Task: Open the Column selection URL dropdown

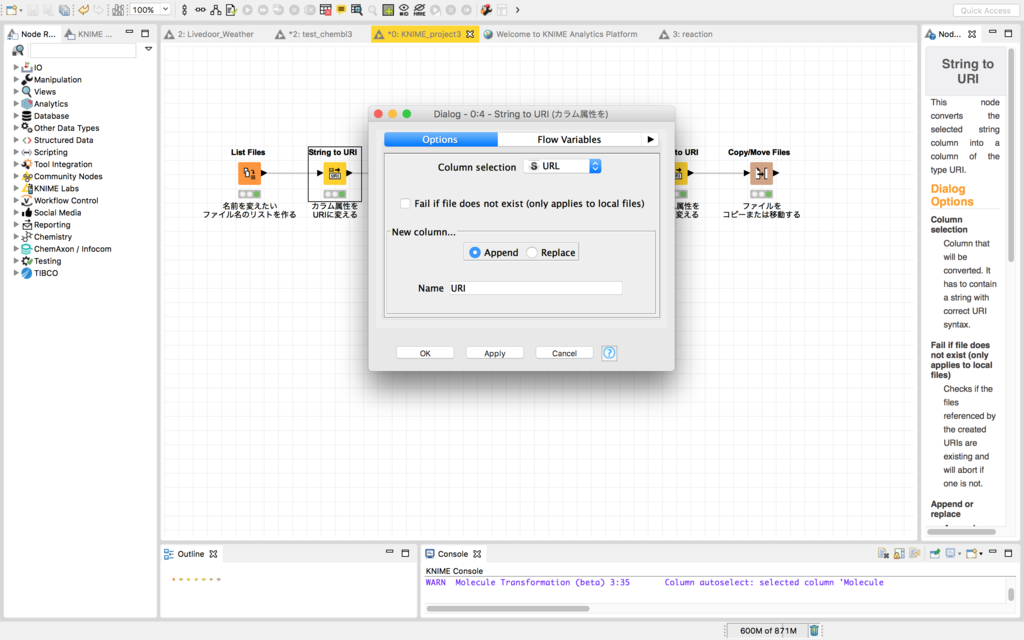Action: (x=562, y=166)
